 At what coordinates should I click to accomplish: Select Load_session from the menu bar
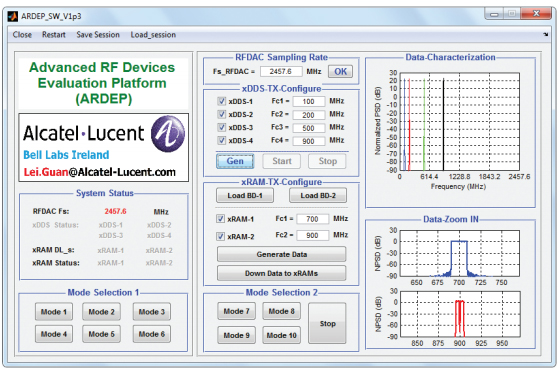153,35
